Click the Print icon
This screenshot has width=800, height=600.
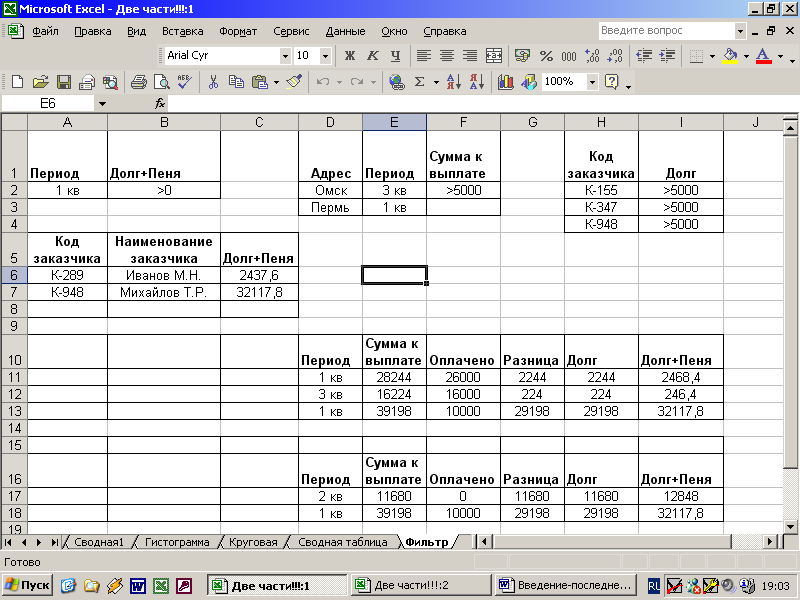(x=138, y=82)
